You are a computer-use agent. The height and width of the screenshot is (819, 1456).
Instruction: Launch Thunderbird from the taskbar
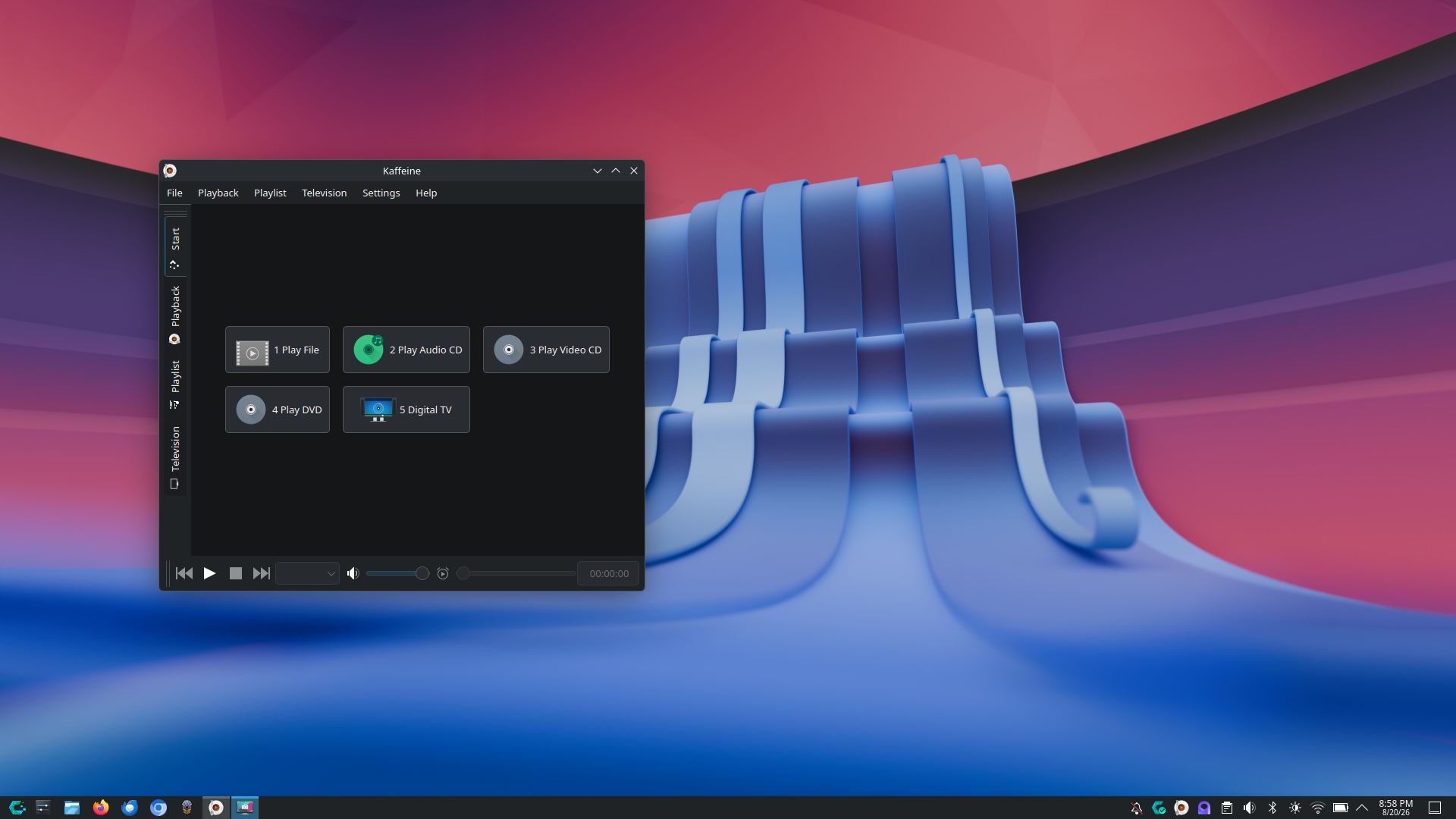coord(130,808)
